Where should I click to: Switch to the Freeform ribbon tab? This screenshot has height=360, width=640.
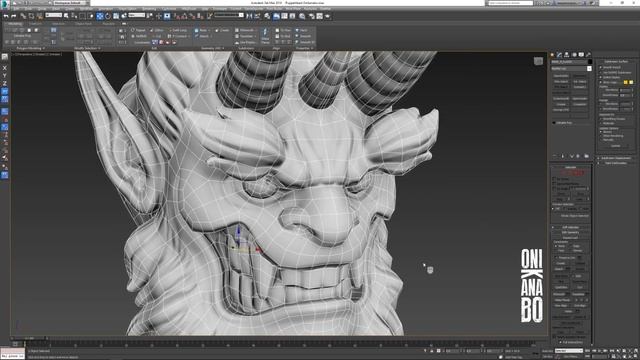pos(35,24)
